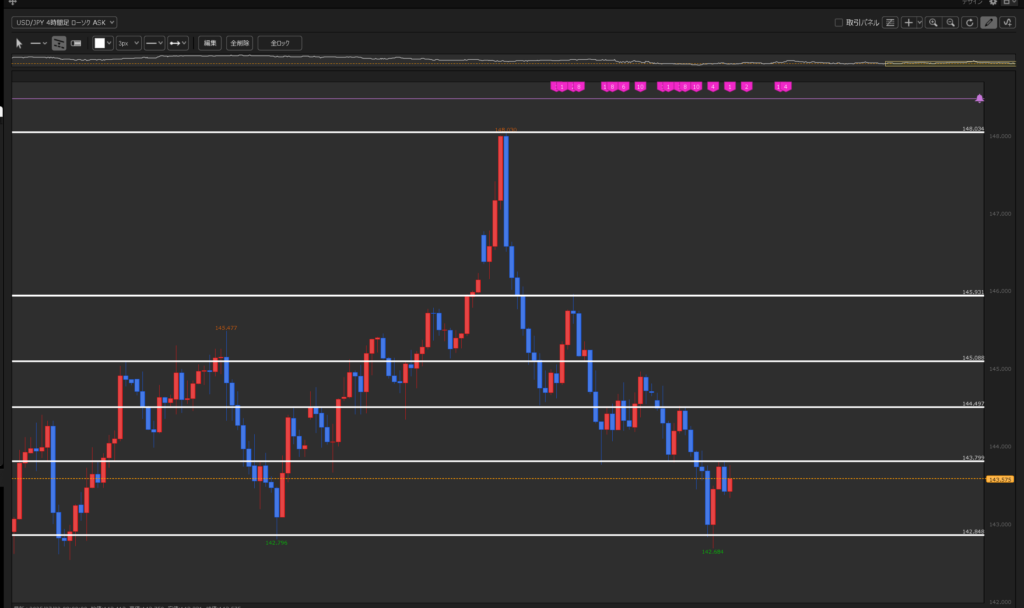Click the move handle icon at top left

click(x=12, y=3)
